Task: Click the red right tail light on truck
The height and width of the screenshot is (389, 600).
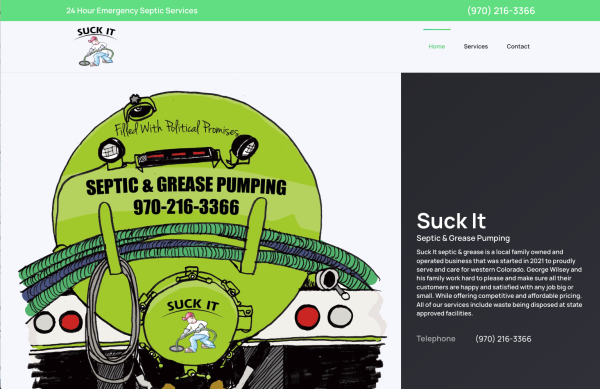Action: coord(307,317)
